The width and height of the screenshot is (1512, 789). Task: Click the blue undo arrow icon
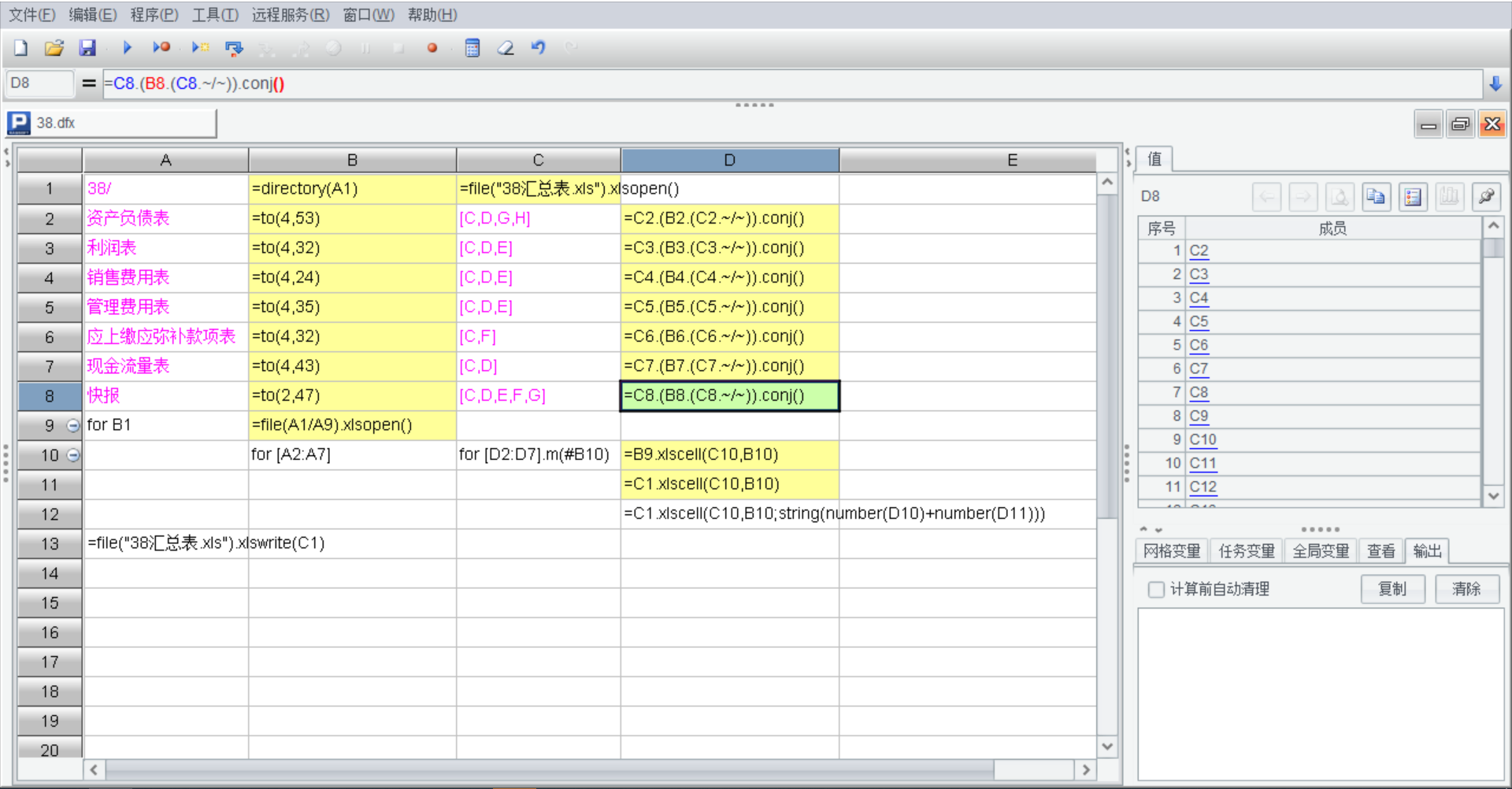click(538, 48)
